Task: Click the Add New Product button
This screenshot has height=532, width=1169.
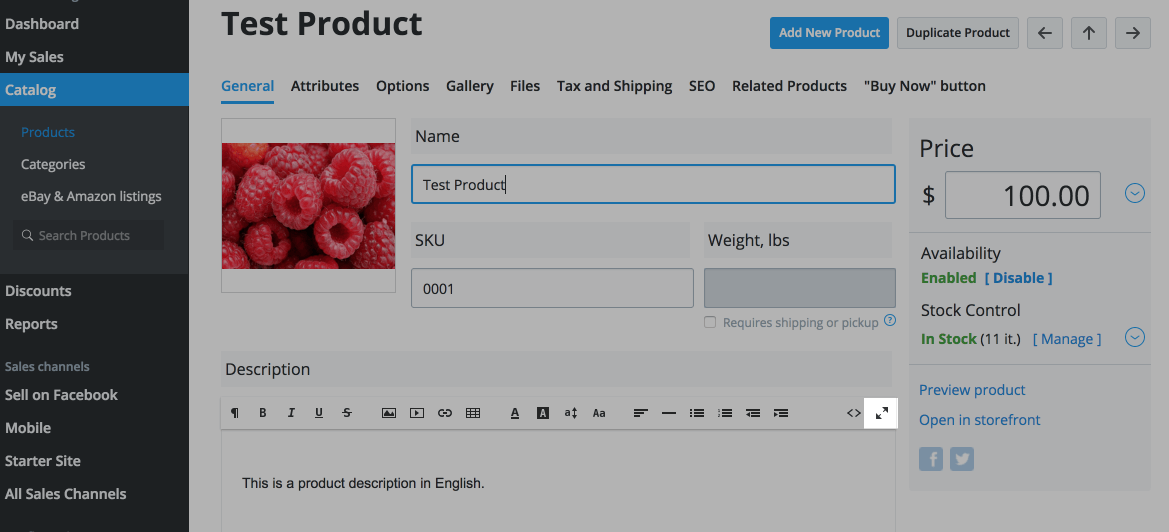Action: (x=829, y=33)
